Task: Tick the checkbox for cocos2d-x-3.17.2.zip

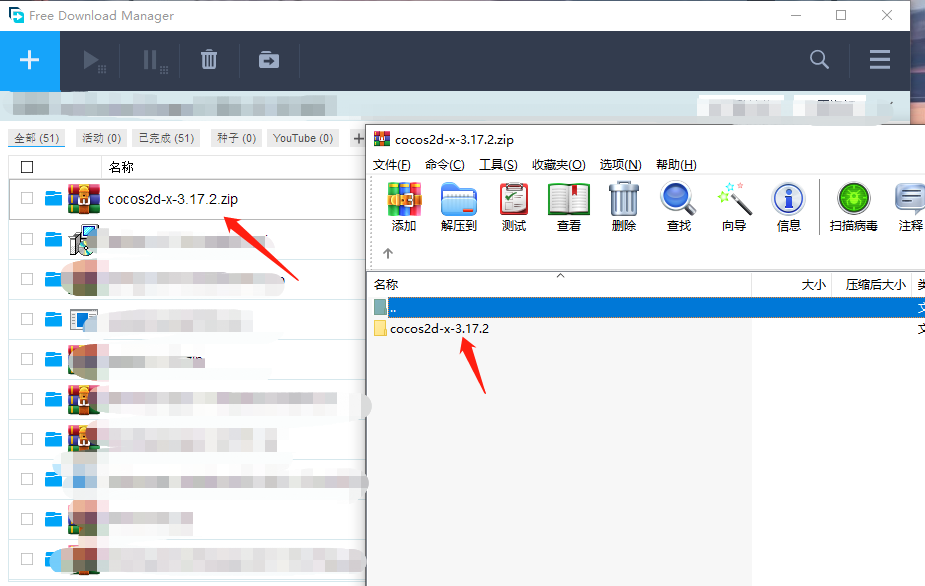Action: [27, 198]
